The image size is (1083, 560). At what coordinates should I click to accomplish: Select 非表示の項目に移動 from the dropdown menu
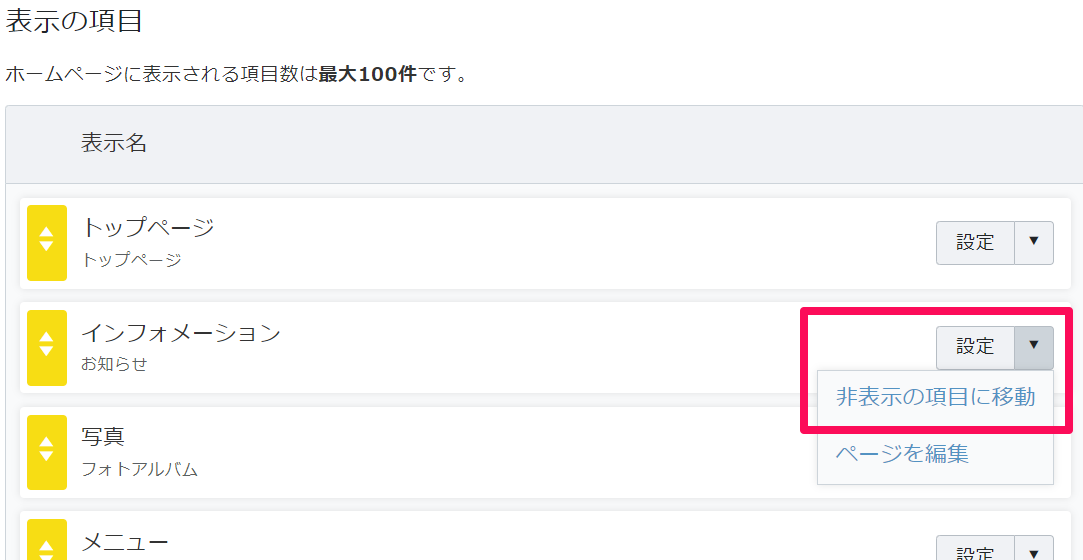(935, 397)
